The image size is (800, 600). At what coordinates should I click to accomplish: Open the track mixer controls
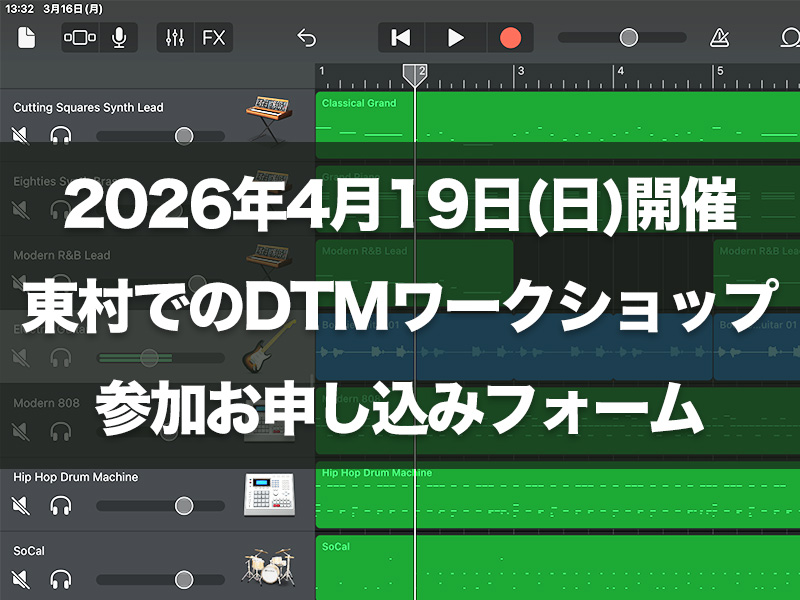(x=175, y=38)
